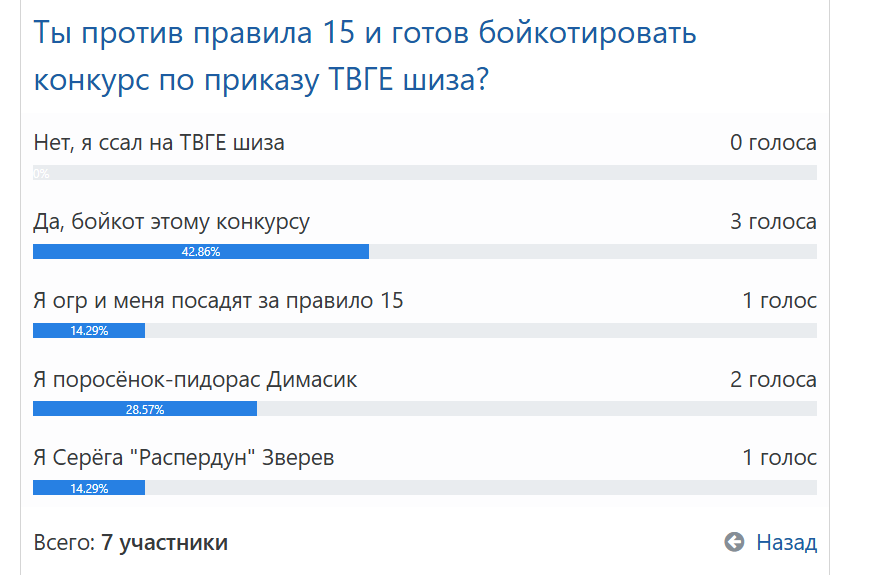Click the 28.57% blue progress bar
This screenshot has height=575, width=872.
145,409
